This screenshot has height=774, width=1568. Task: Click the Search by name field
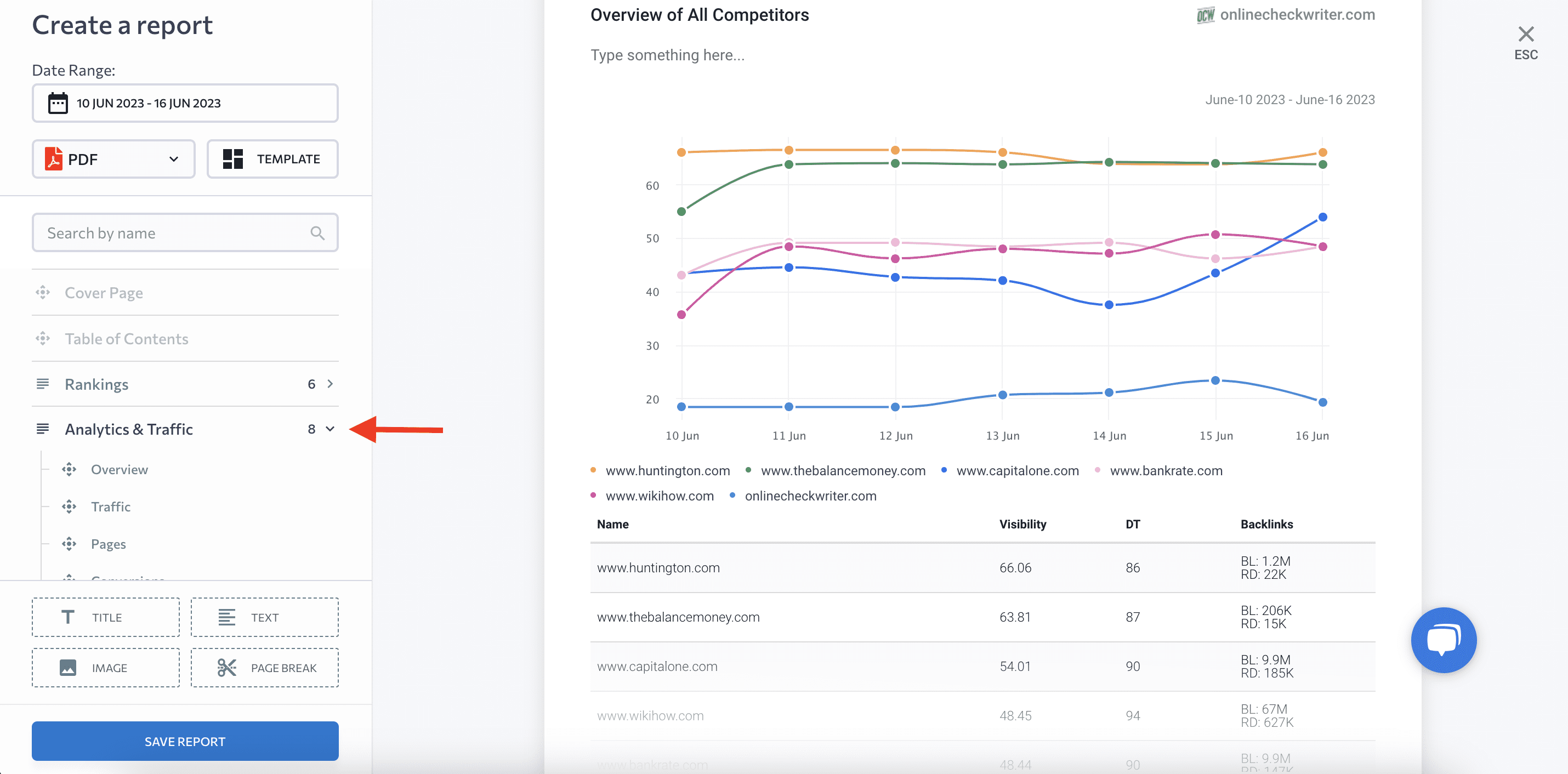185,232
